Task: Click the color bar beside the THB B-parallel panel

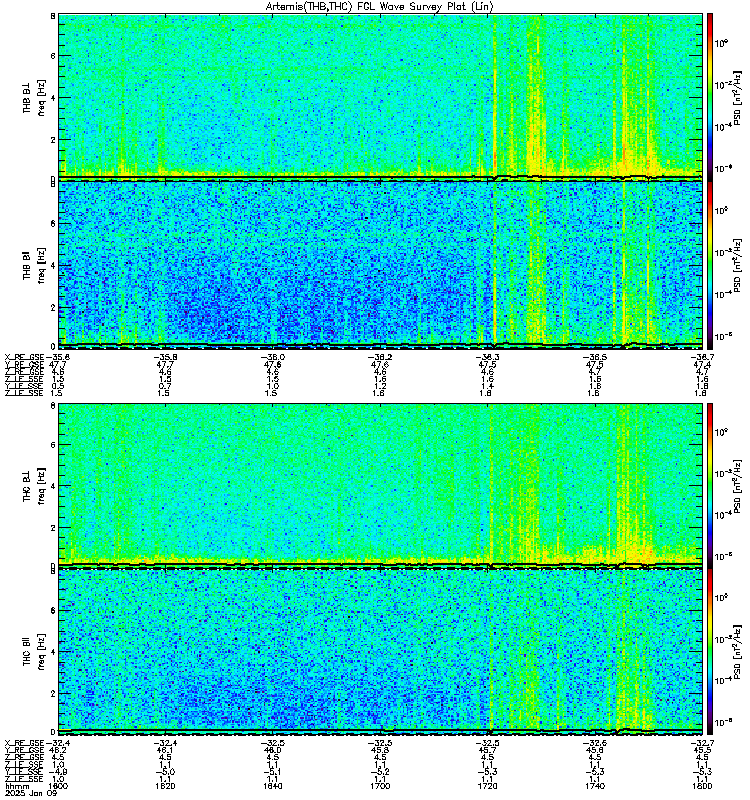Action: click(x=710, y=264)
